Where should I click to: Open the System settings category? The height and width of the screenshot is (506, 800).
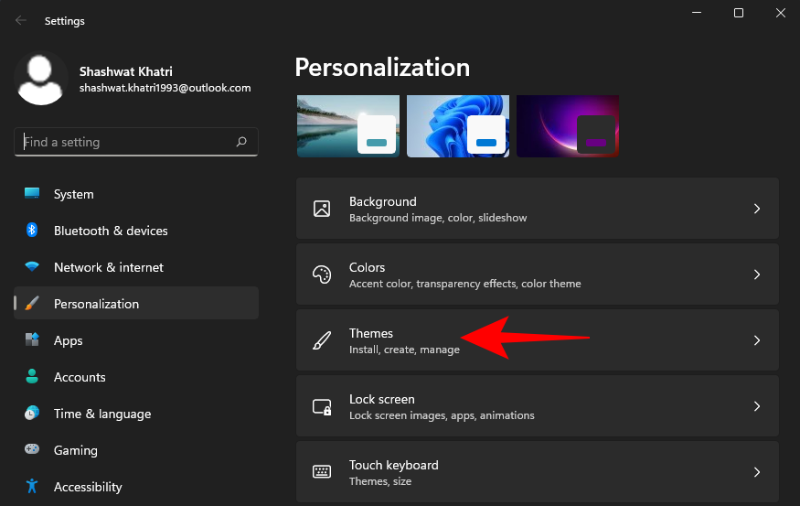[x=74, y=194]
